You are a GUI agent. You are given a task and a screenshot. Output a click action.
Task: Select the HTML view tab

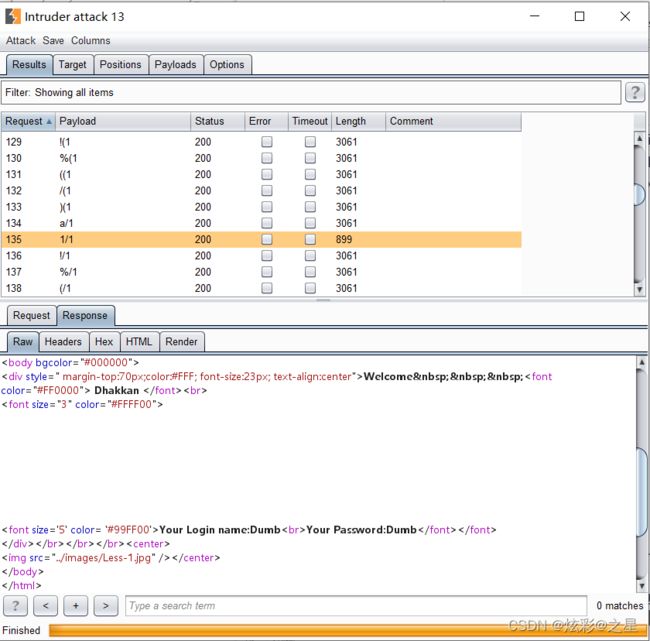[139, 342]
